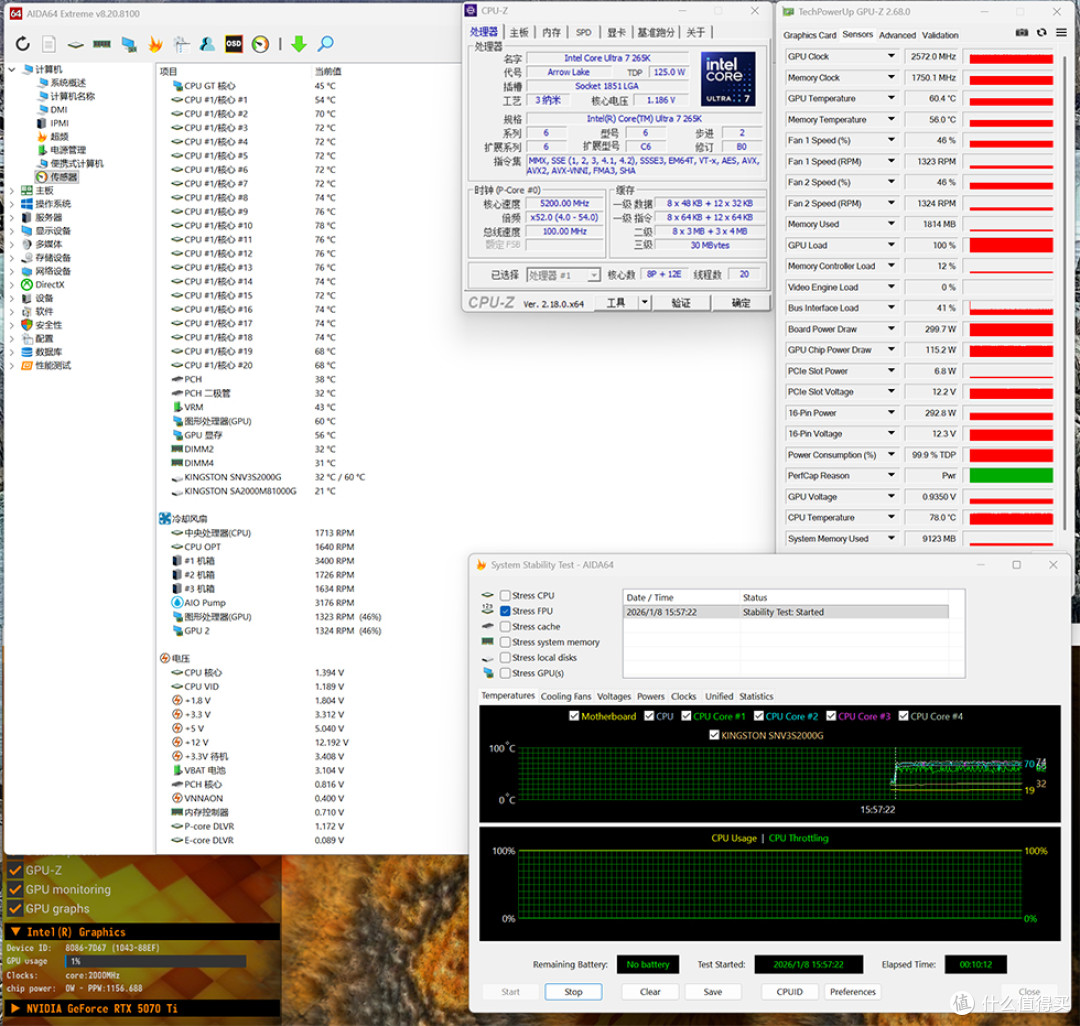Select 传感器 sensor item in AIDA64 tree
This screenshot has width=1080, height=1026.
pos(57,177)
